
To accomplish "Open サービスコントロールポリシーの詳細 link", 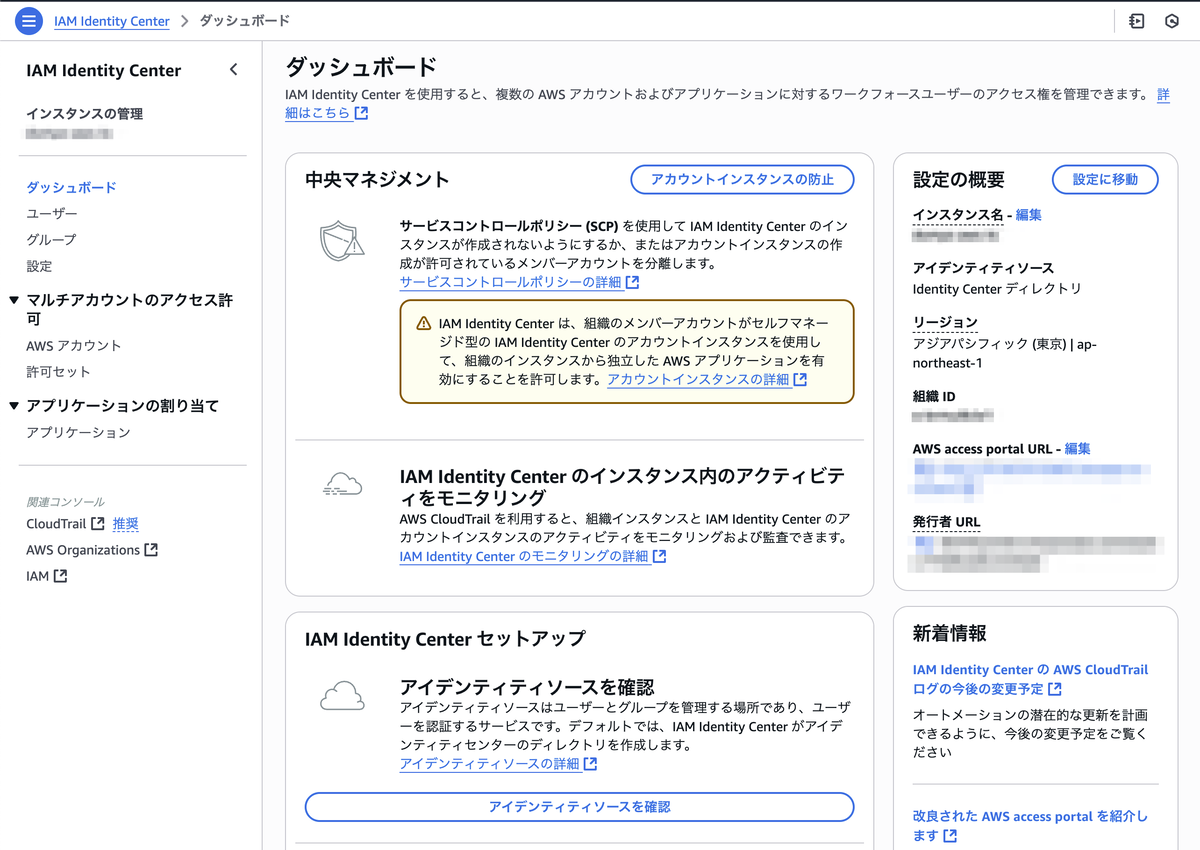I will 510,283.
